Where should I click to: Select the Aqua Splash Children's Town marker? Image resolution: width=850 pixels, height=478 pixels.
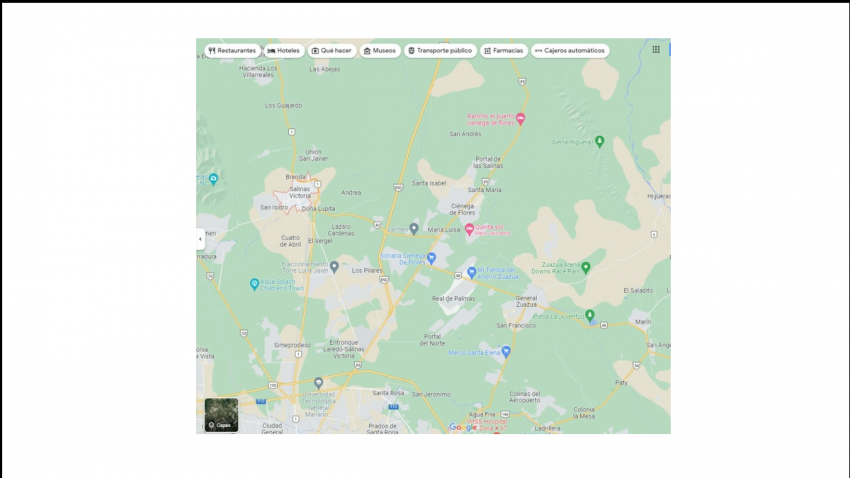254,284
